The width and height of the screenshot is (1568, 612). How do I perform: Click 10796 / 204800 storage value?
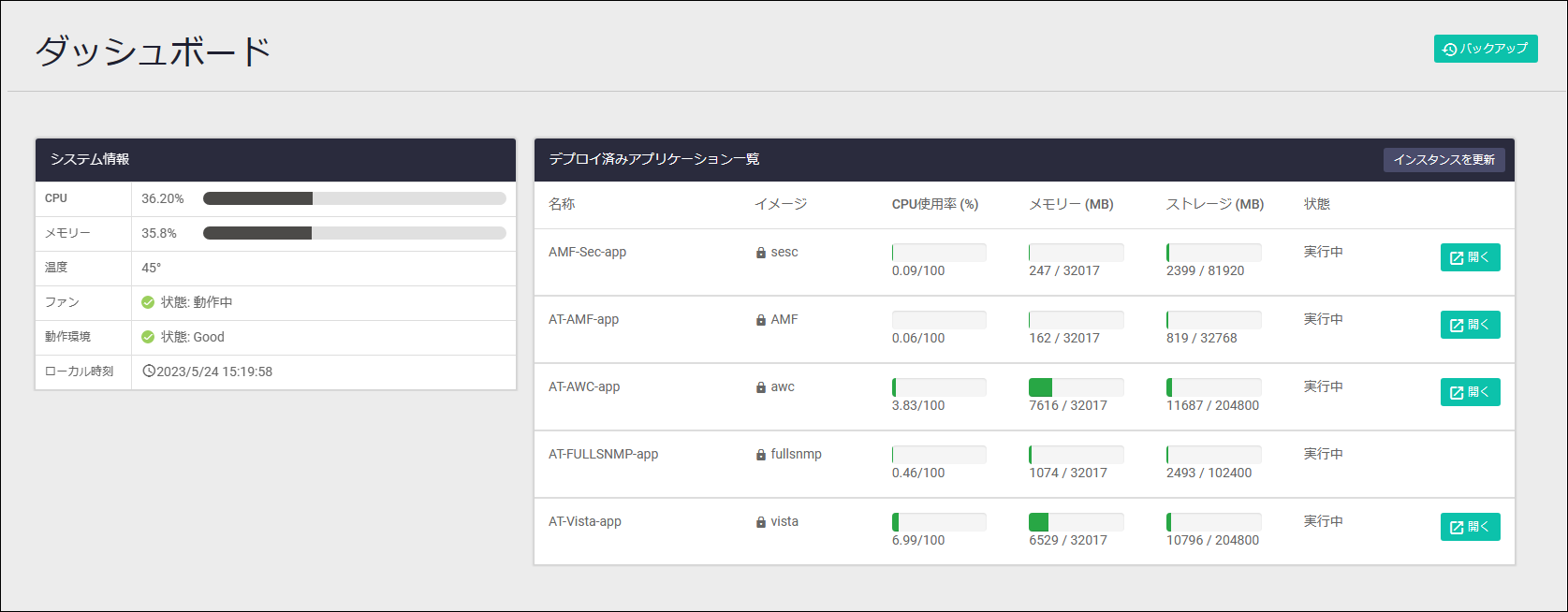1212,540
